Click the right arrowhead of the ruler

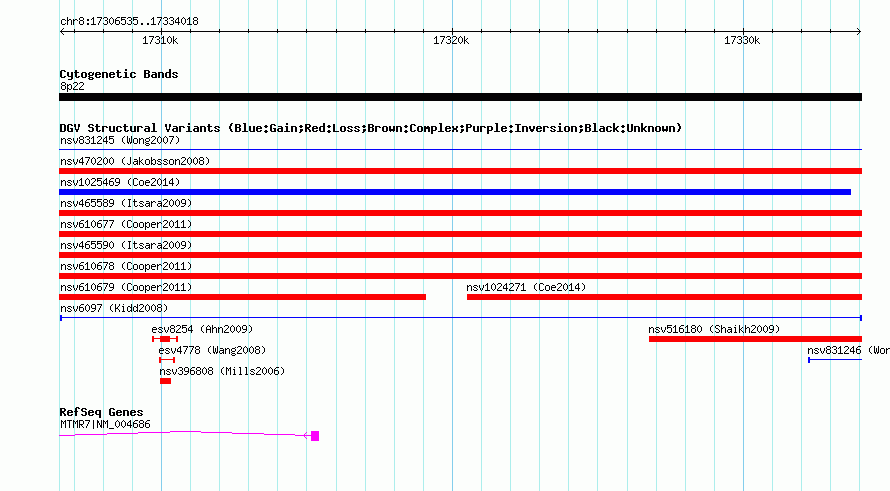(859, 31)
